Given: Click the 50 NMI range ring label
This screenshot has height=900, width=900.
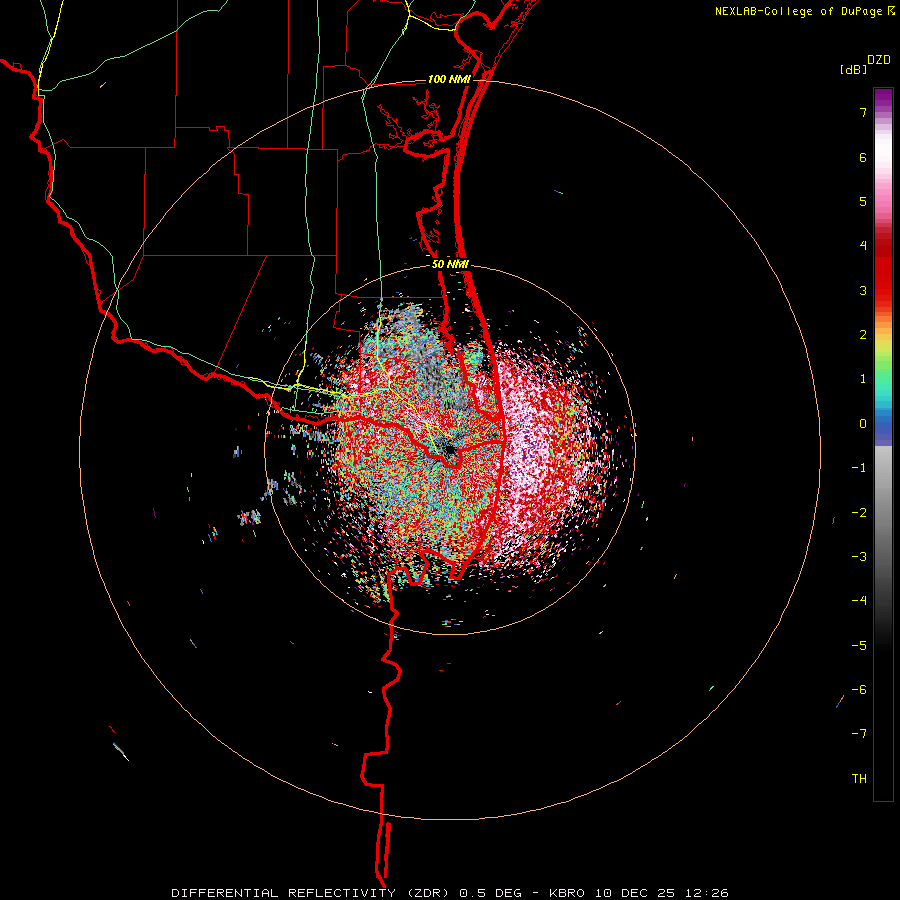Looking at the screenshot, I should tap(451, 265).
